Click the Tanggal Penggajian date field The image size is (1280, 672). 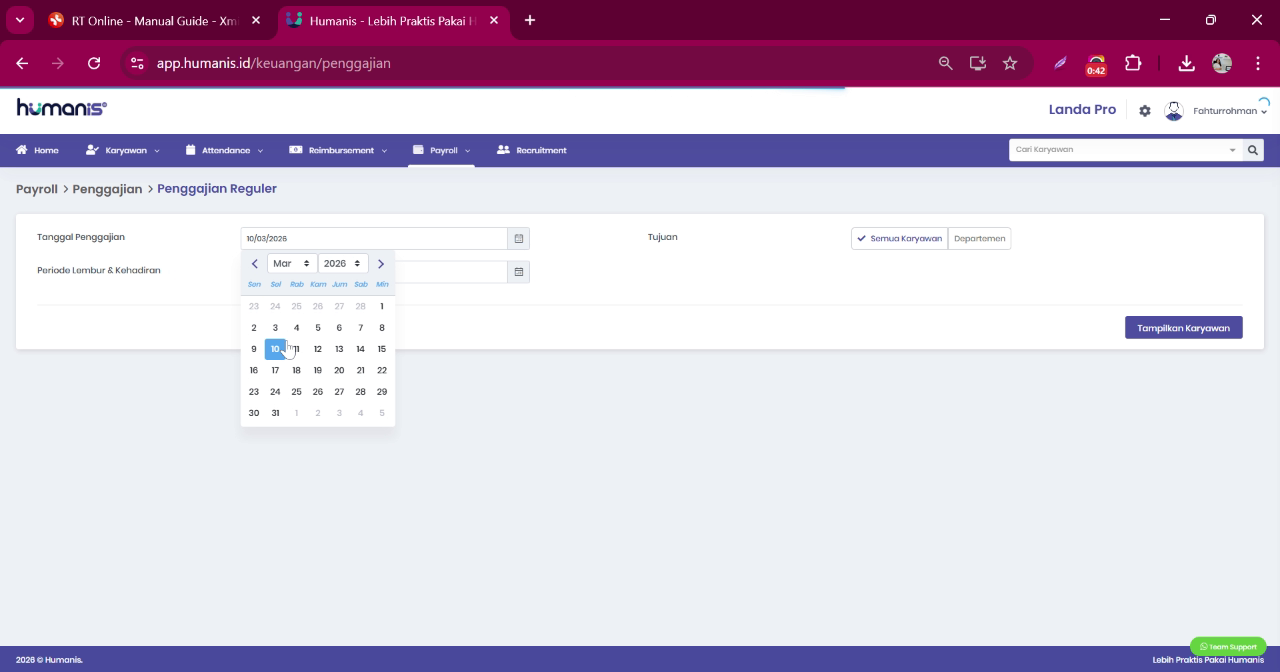coord(374,239)
